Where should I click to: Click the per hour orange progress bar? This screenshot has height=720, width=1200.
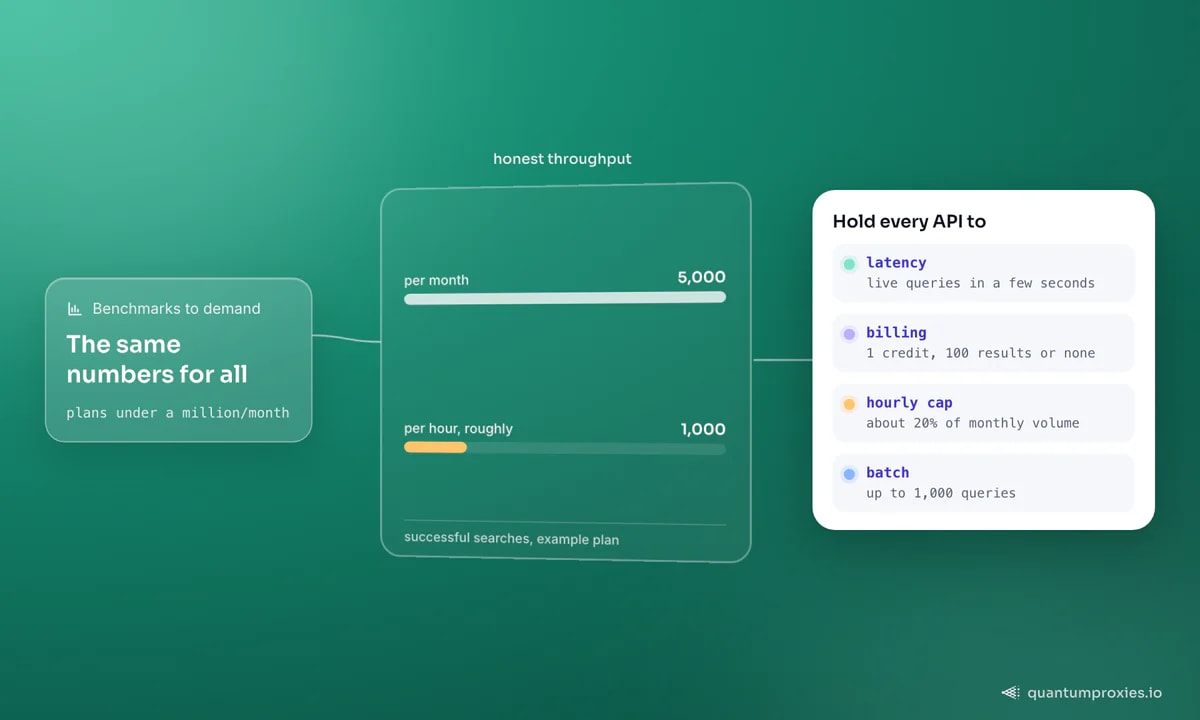coord(435,447)
